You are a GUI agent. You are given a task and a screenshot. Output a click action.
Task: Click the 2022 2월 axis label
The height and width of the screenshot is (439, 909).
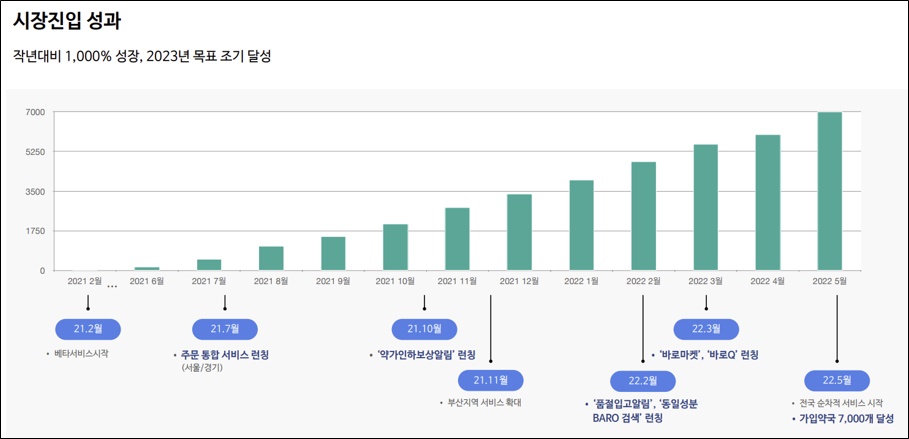(643, 281)
